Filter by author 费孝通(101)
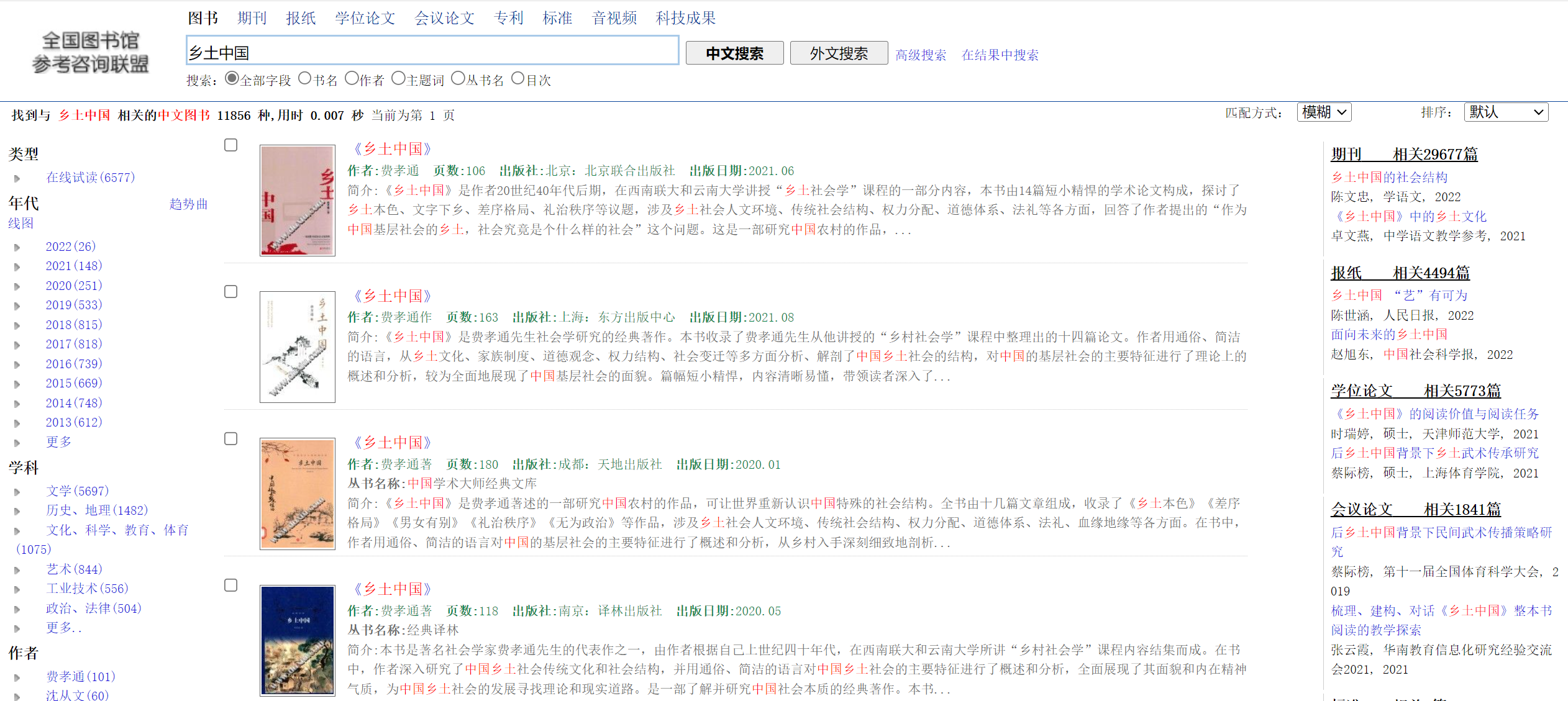Screen dimensions: 1568x701 click(x=81, y=676)
